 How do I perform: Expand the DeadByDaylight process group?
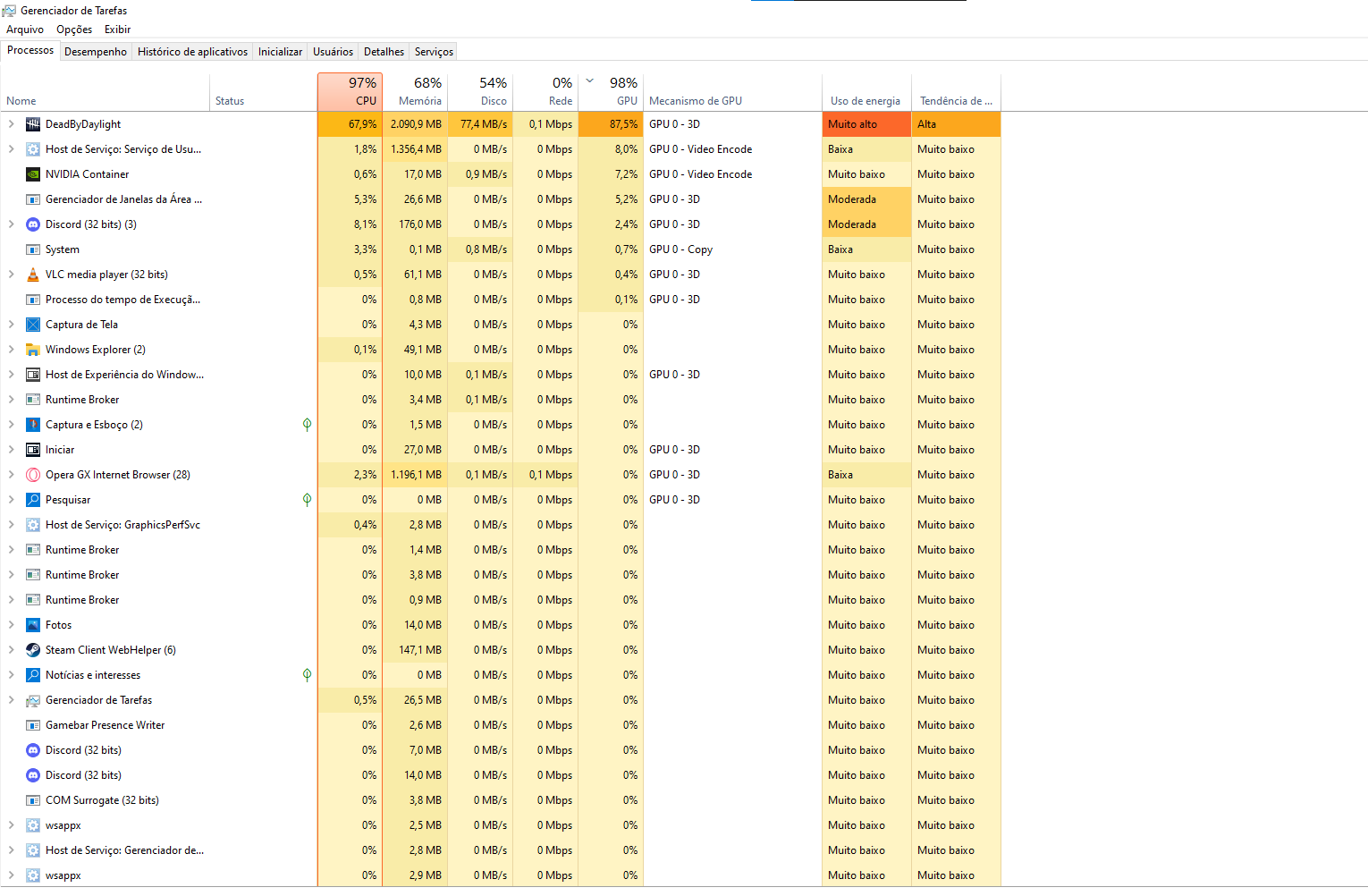11,124
